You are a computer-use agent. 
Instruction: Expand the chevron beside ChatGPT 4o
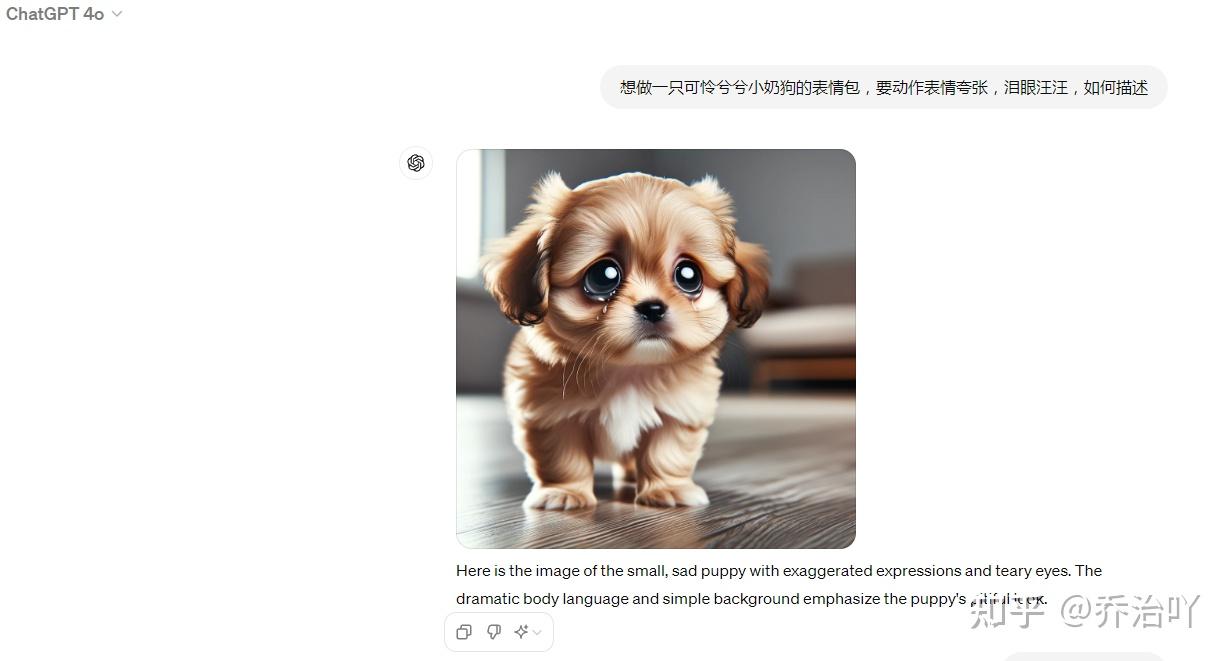click(x=117, y=14)
